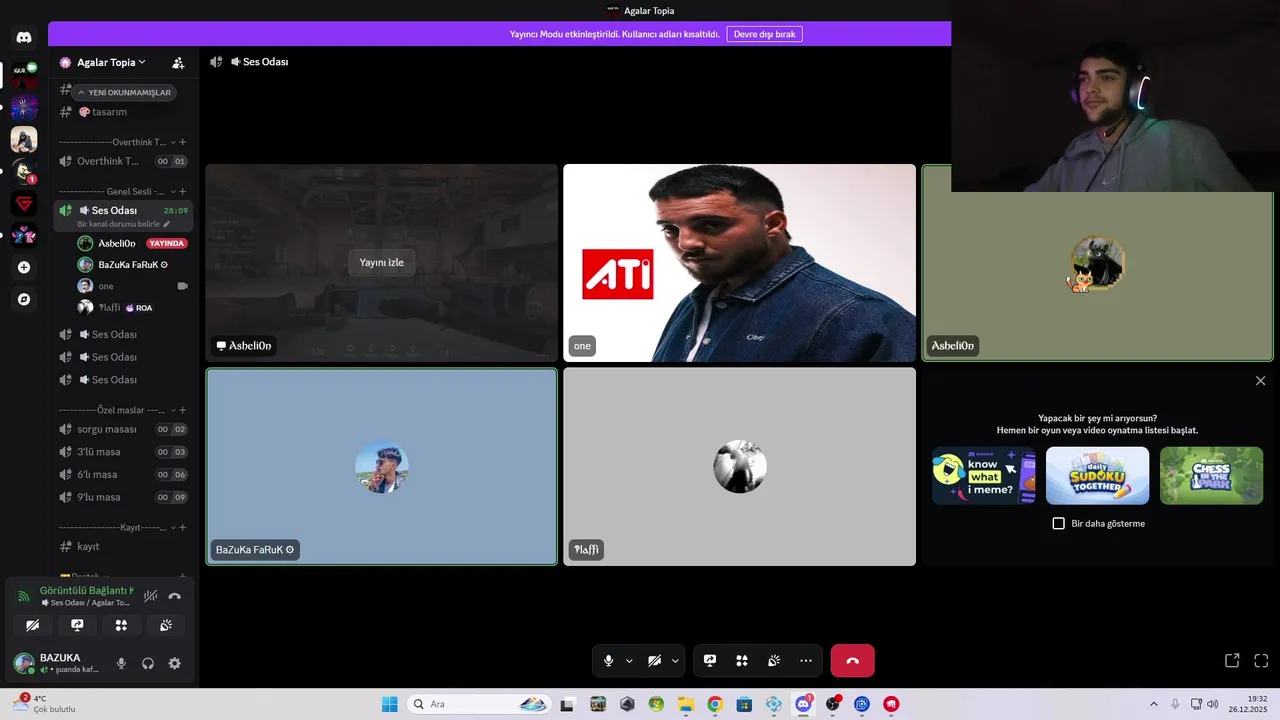Launch the 'Know What I Meme?' activity
Image resolution: width=1280 pixels, height=720 pixels.
(x=984, y=476)
